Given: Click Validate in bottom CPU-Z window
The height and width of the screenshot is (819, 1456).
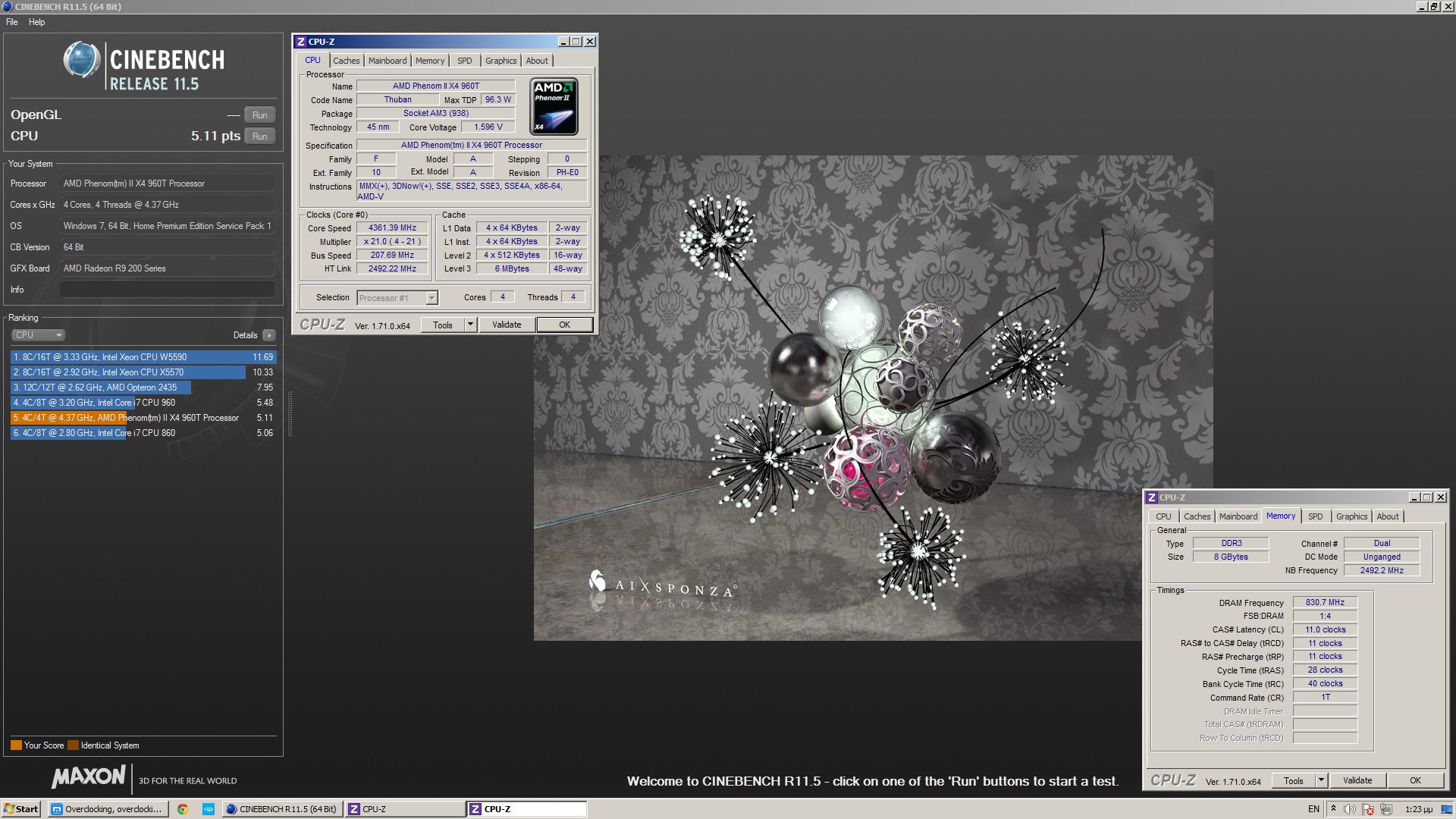Looking at the screenshot, I should [x=1357, y=781].
